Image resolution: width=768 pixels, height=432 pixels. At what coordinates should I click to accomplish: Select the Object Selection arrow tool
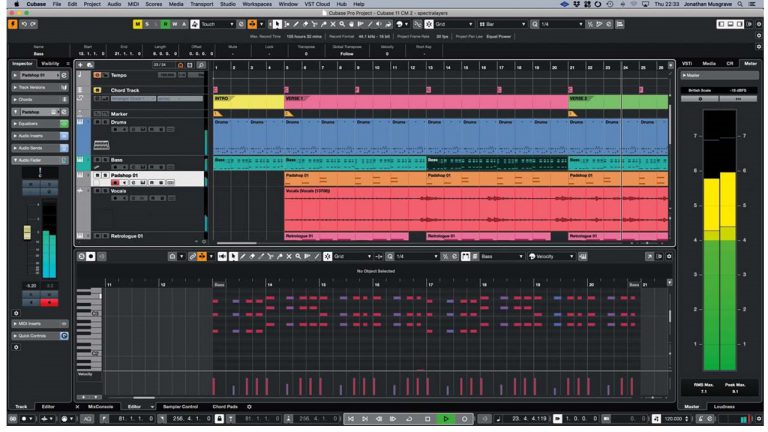[278, 24]
